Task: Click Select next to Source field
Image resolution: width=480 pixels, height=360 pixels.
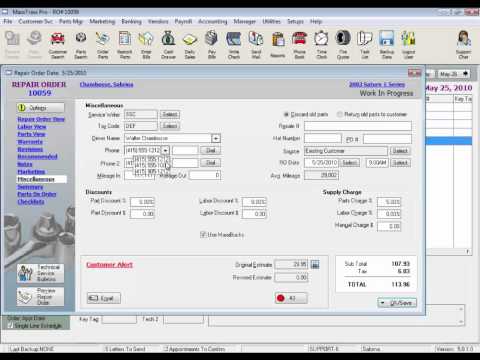Action: point(400,151)
